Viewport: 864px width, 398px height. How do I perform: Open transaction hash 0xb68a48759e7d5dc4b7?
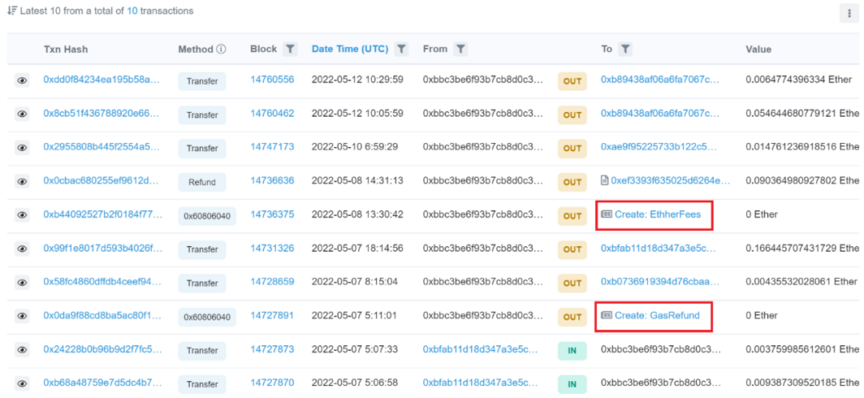pos(102,383)
